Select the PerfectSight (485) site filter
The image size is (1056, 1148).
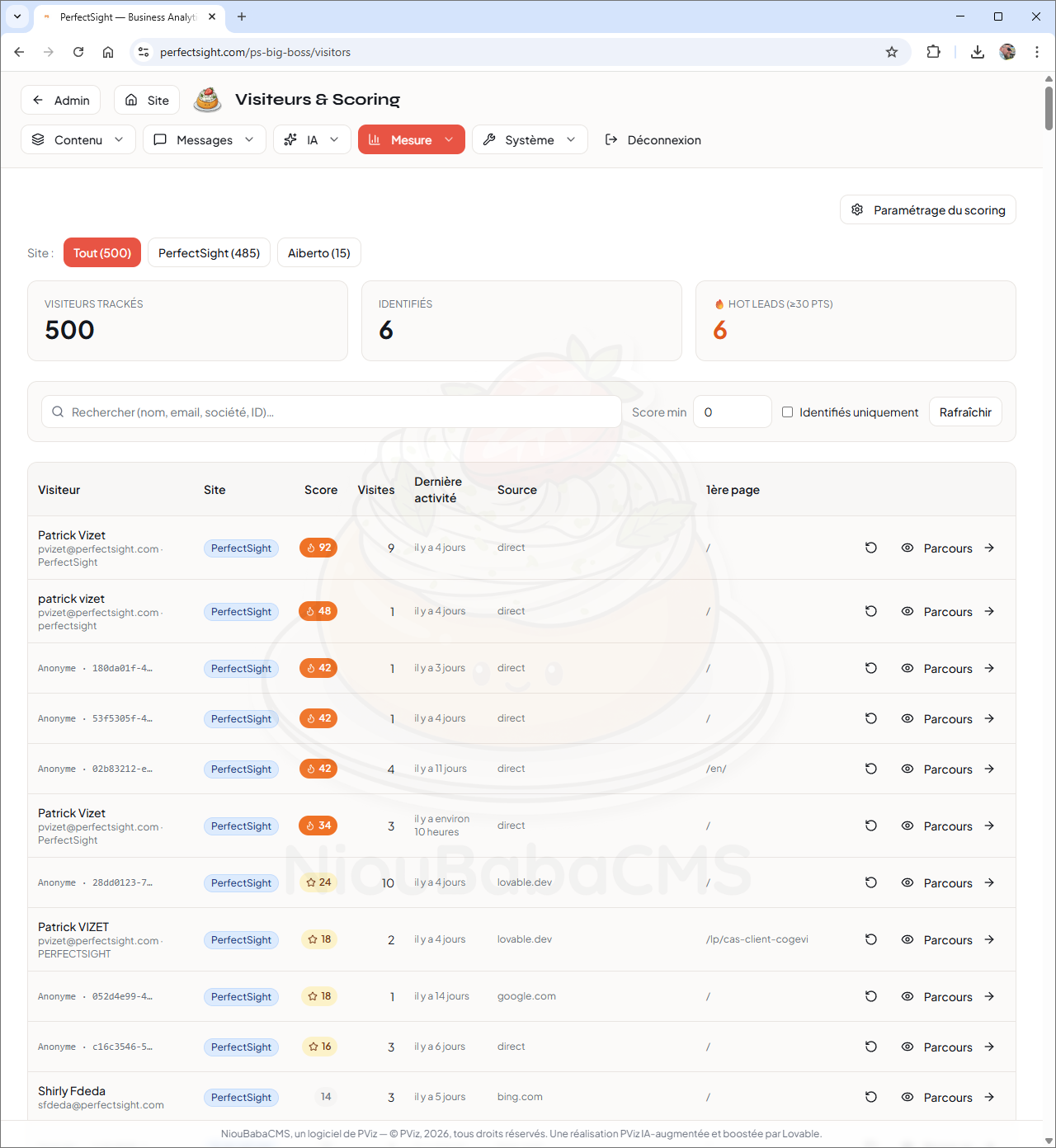[209, 253]
